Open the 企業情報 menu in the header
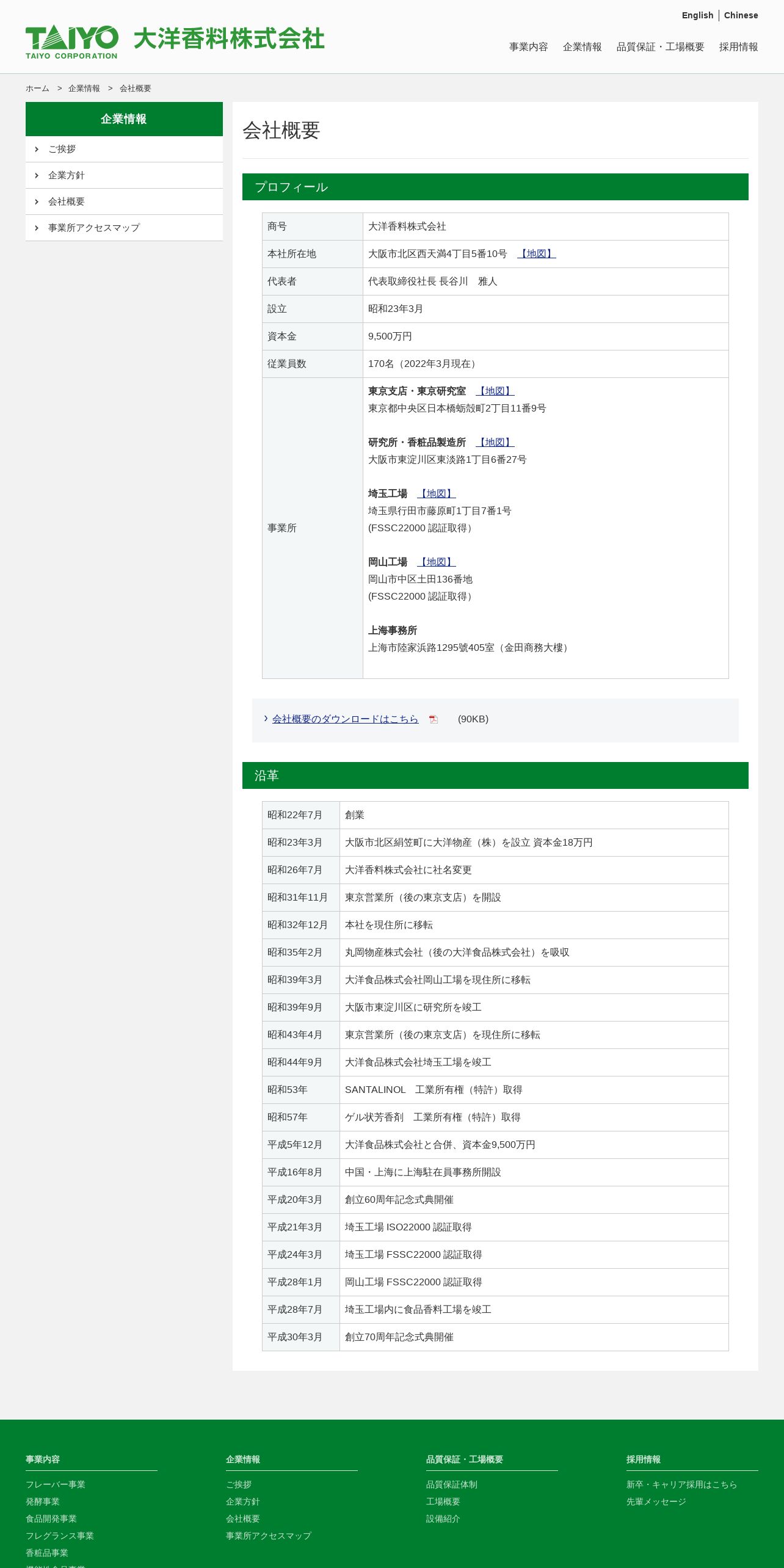The width and height of the screenshot is (784, 1568). click(583, 47)
